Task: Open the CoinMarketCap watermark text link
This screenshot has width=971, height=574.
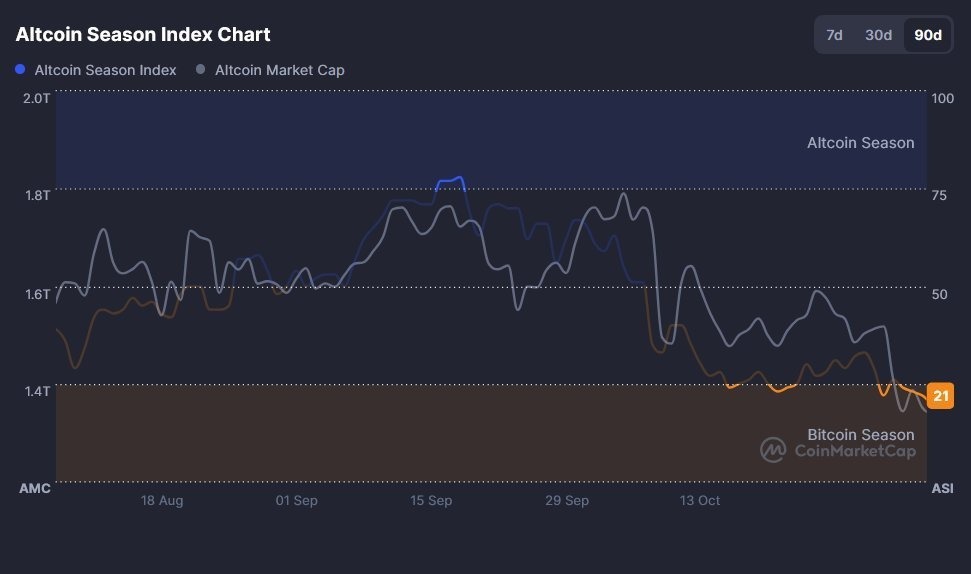Action: [x=854, y=451]
